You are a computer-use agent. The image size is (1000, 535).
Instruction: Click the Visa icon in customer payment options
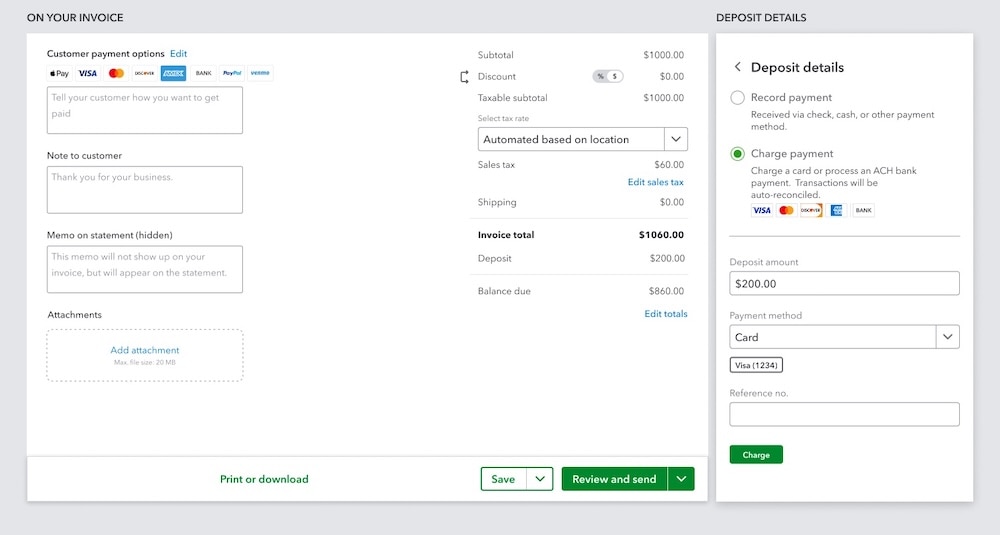(87, 73)
